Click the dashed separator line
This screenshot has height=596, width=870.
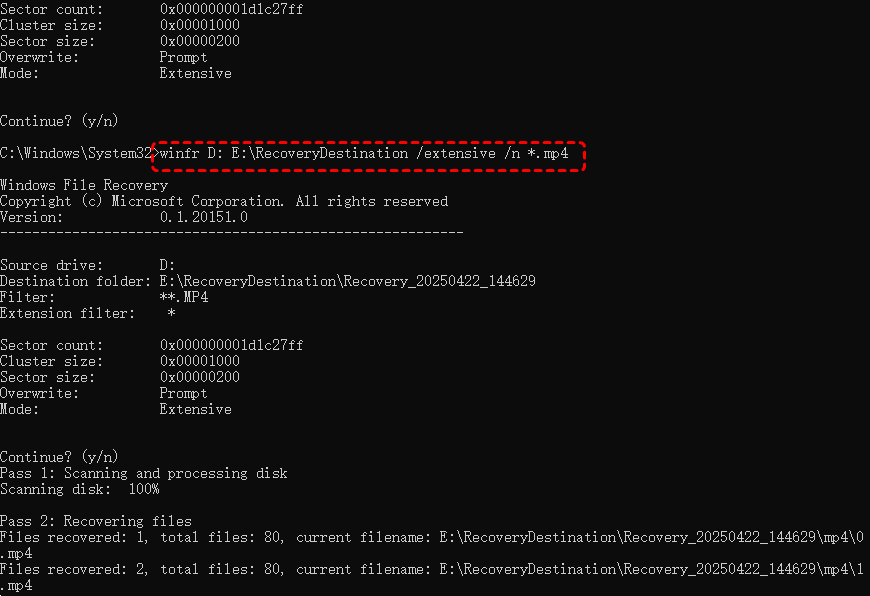point(231,233)
